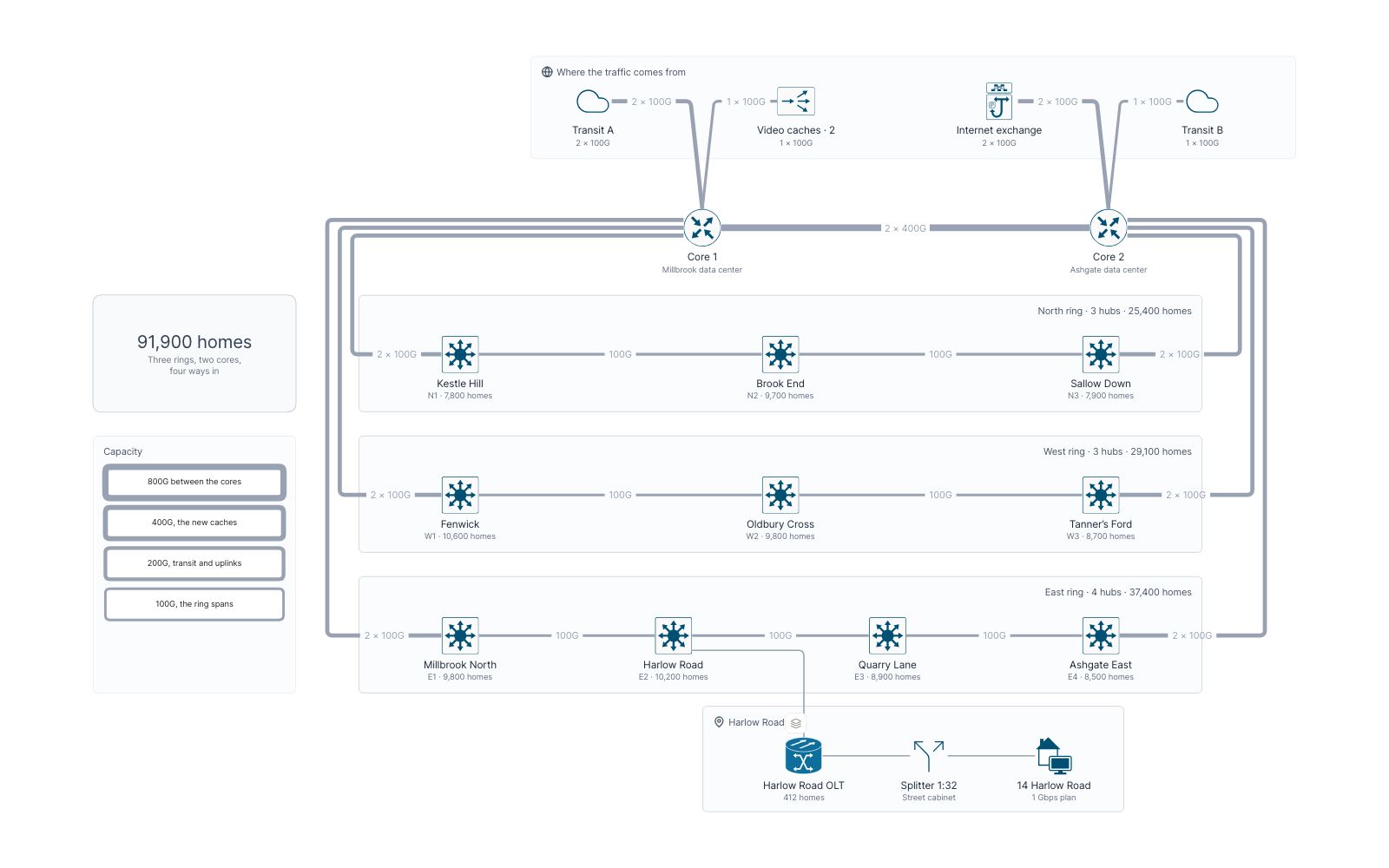Viewport: 1389px width, 868px height.
Task: Select the Transit B cloud icon
Action: coord(1202,102)
